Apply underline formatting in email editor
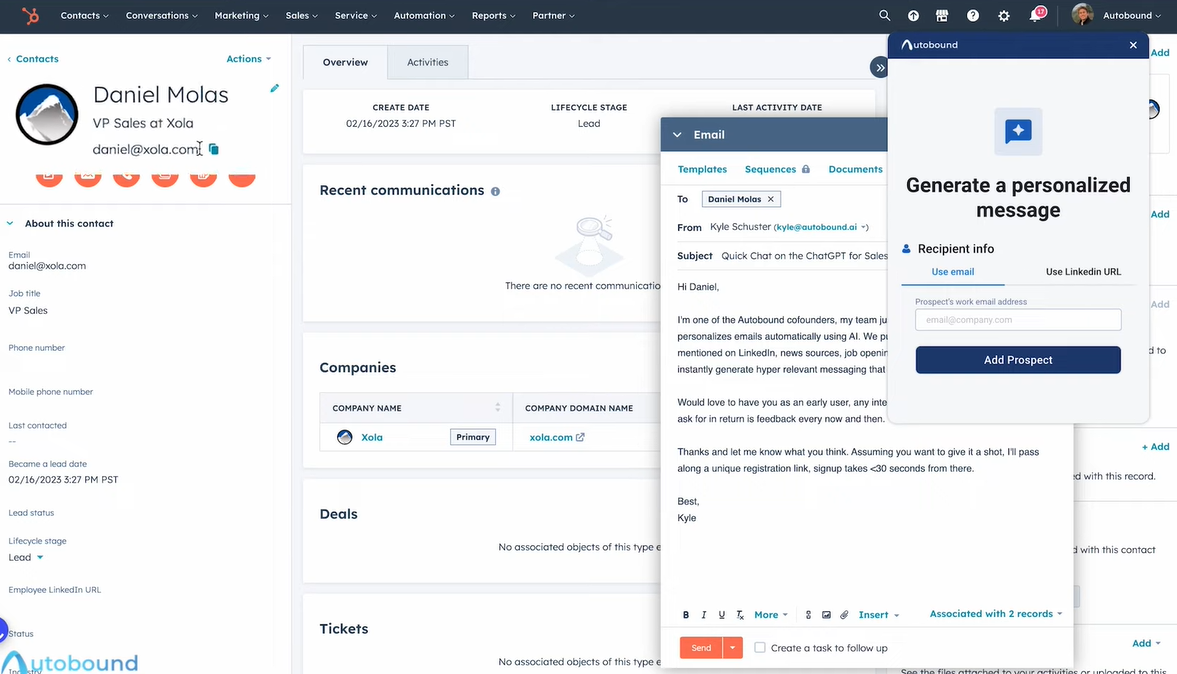1177x674 pixels. (x=721, y=615)
